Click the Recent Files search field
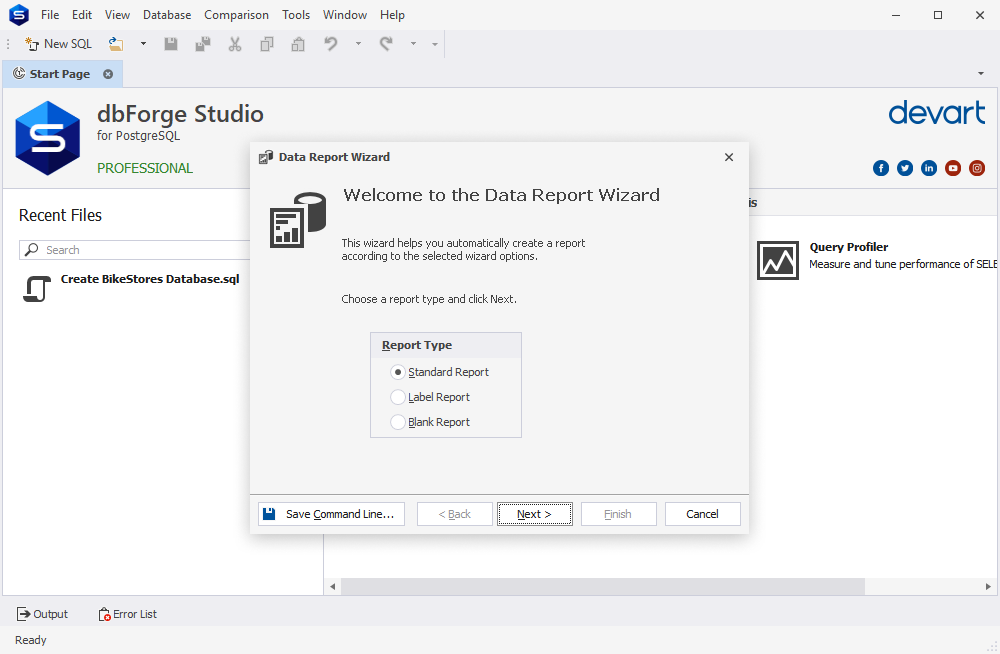 [135, 250]
